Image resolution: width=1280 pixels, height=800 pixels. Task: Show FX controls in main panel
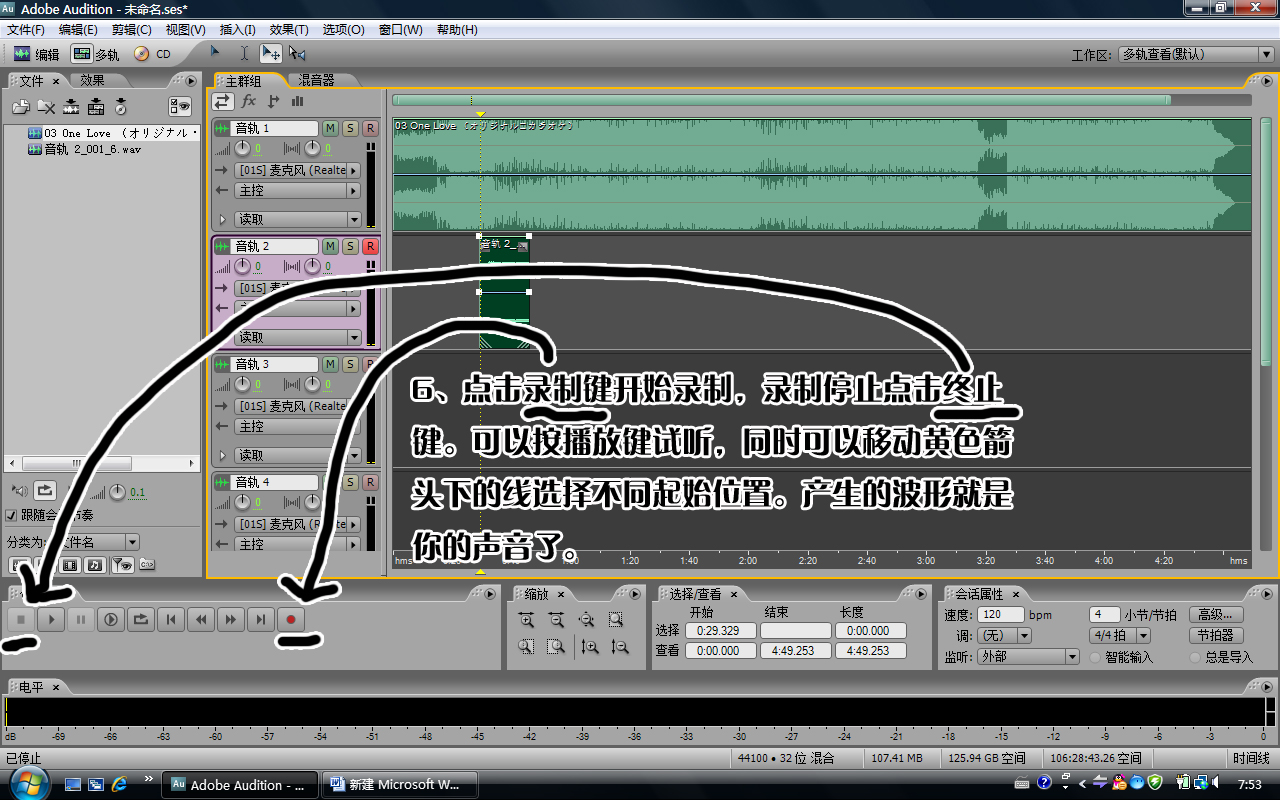coord(249,101)
